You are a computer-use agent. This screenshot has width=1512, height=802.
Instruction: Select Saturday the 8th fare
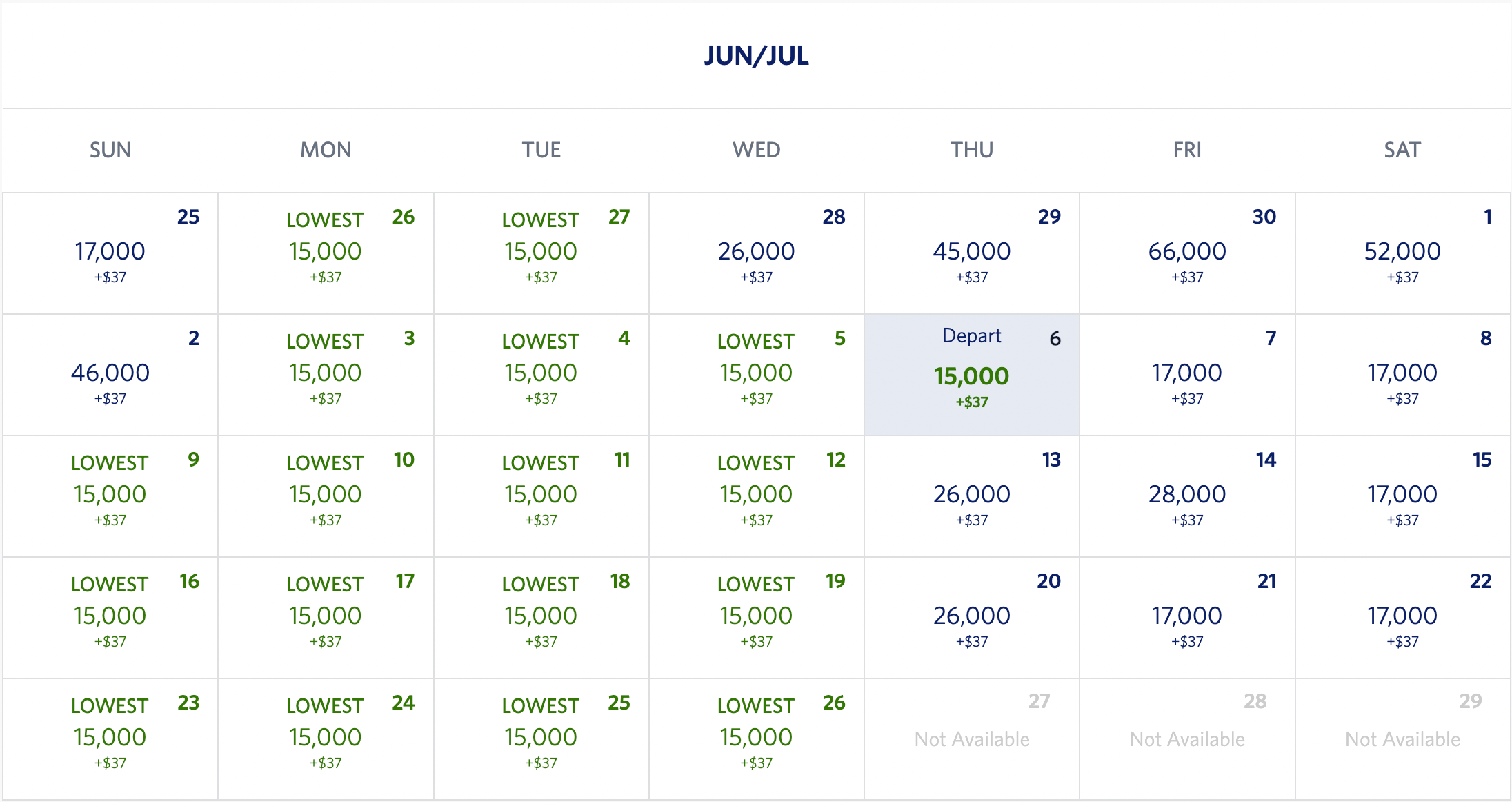tap(1402, 374)
